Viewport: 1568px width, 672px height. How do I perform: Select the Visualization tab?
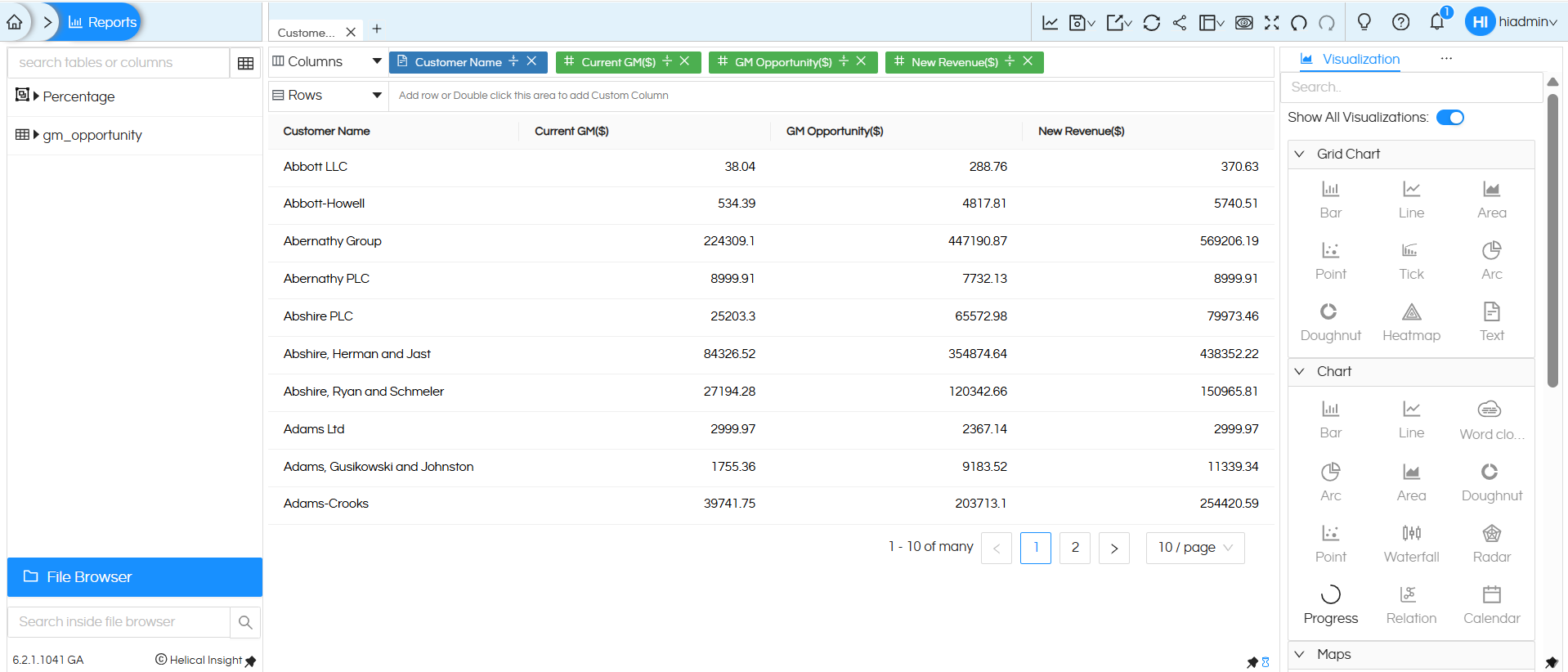pos(1351,59)
